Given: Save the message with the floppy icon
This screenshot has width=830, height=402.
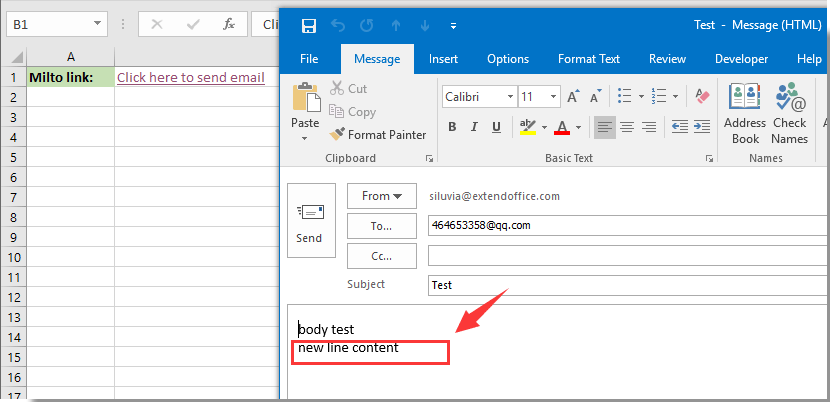Looking at the screenshot, I should coord(309,25).
